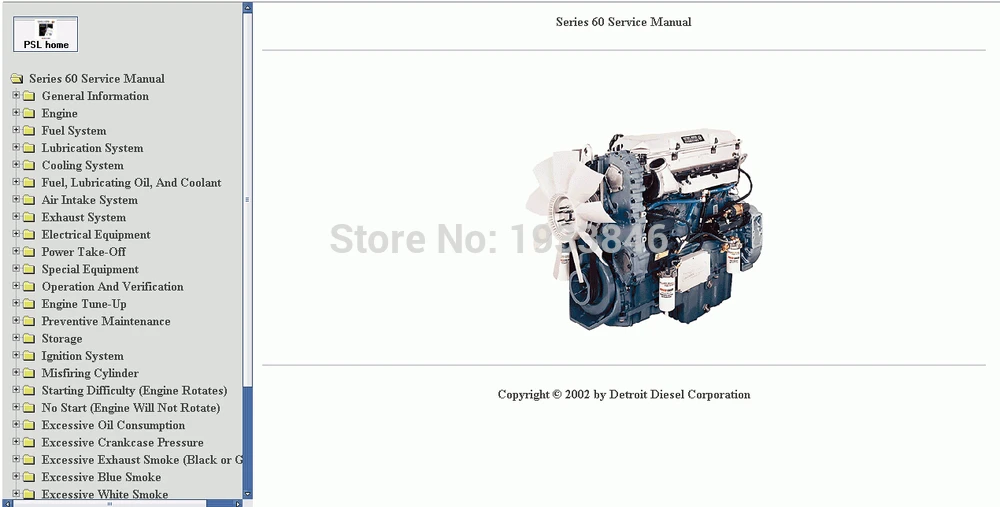Viewport: 1000px width, 507px height.
Task: Select Operation And Verification in the tree
Action: point(112,286)
